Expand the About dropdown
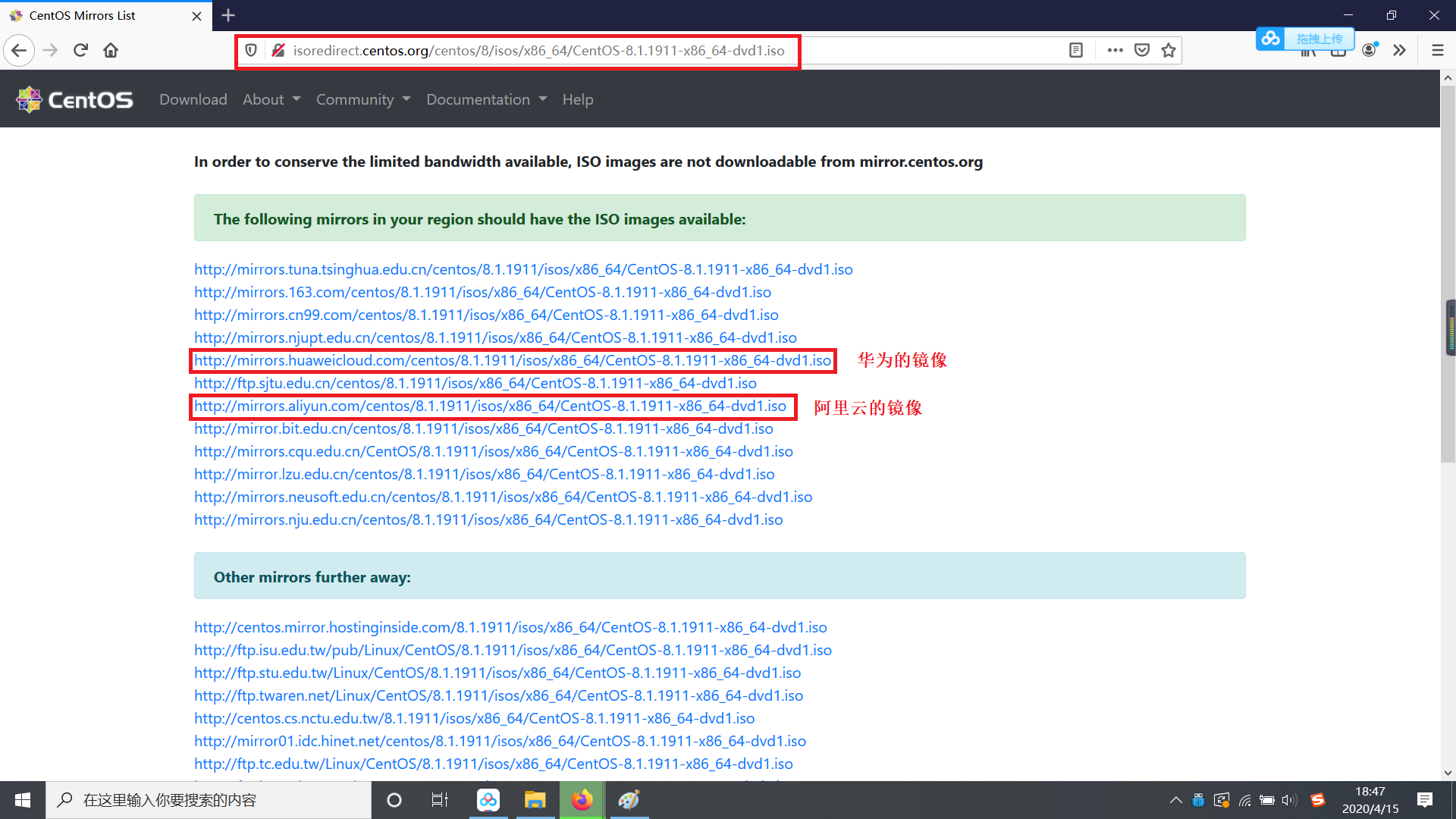 271,99
